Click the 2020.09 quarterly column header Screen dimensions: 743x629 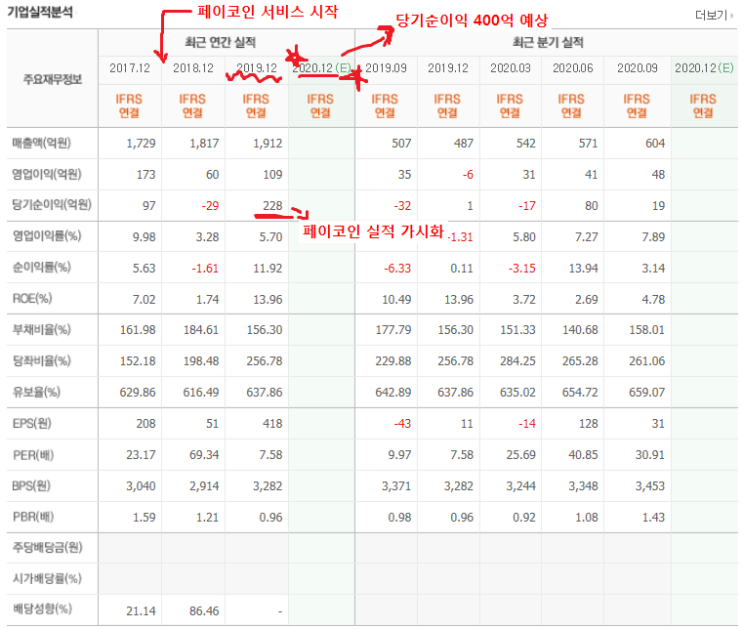click(x=637, y=68)
